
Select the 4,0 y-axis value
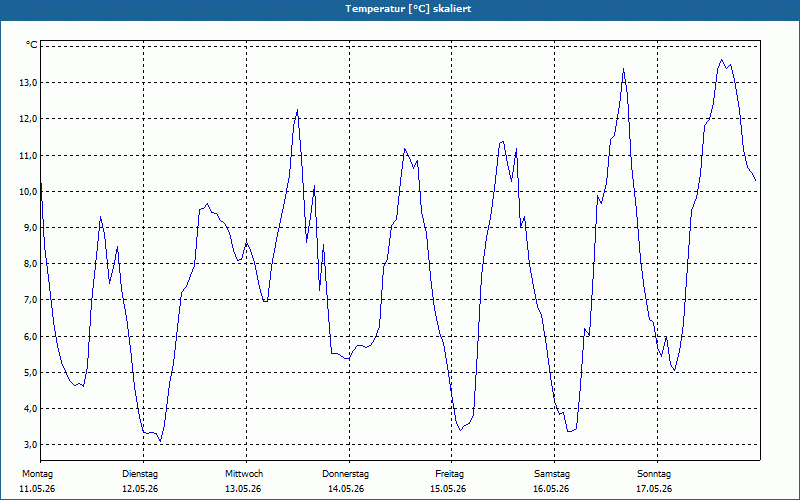coord(30,409)
